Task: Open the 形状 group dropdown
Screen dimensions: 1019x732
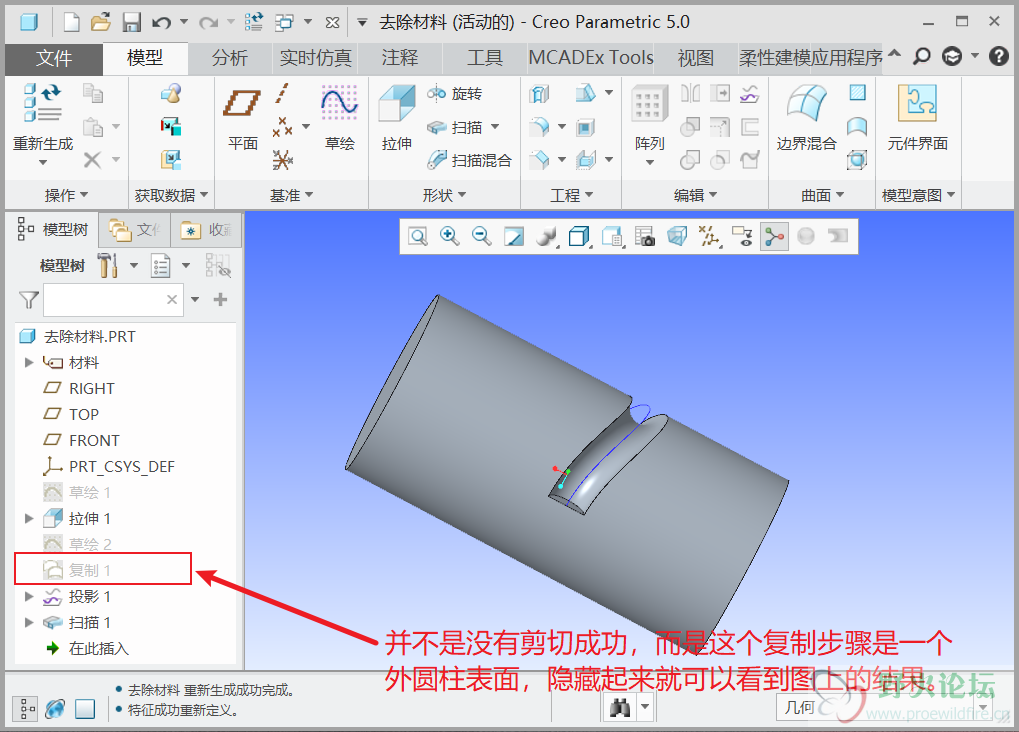Action: [x=444, y=195]
